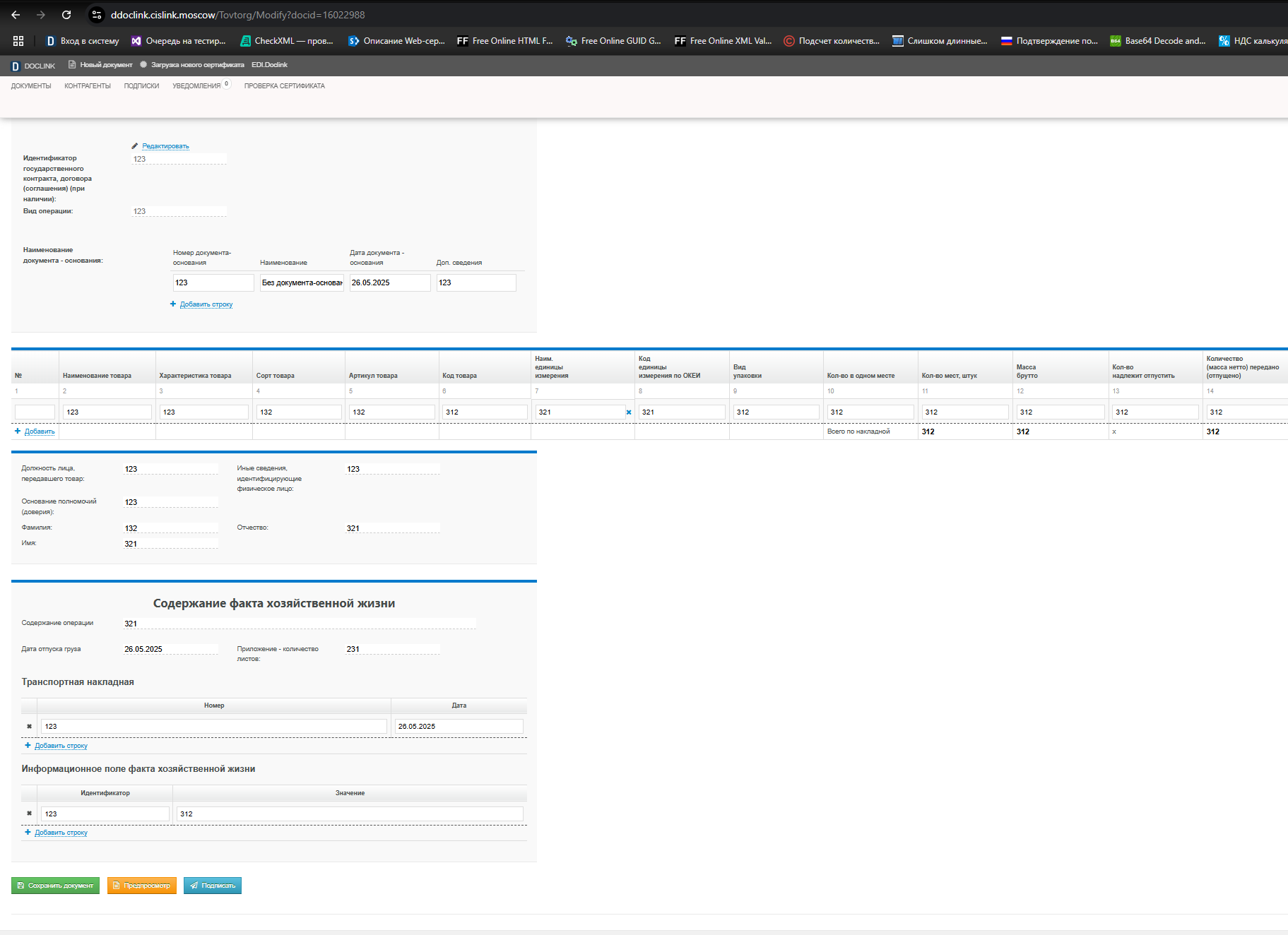This screenshot has height=935, width=1288.
Task: Click the 'Вид упаковки' input
Action: point(776,412)
